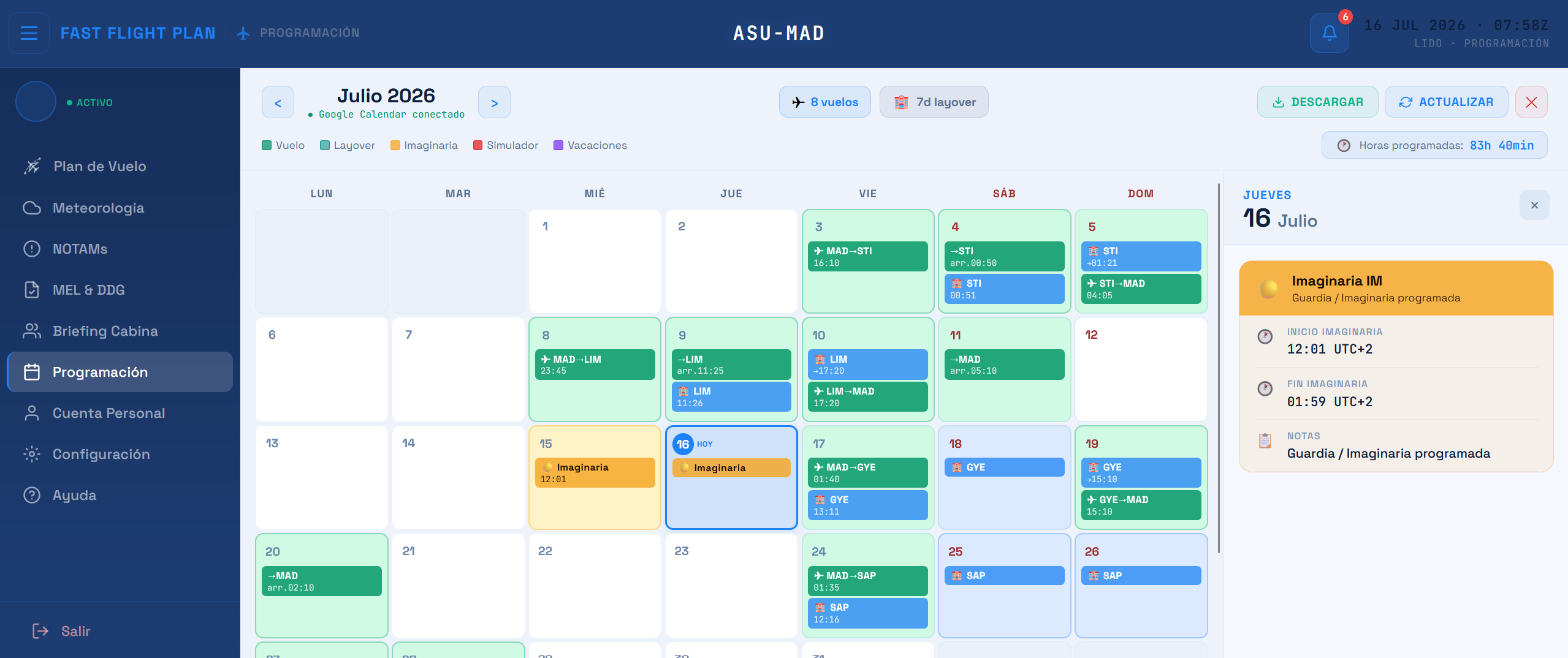Click the red X close button in toolbar

[1531, 102]
